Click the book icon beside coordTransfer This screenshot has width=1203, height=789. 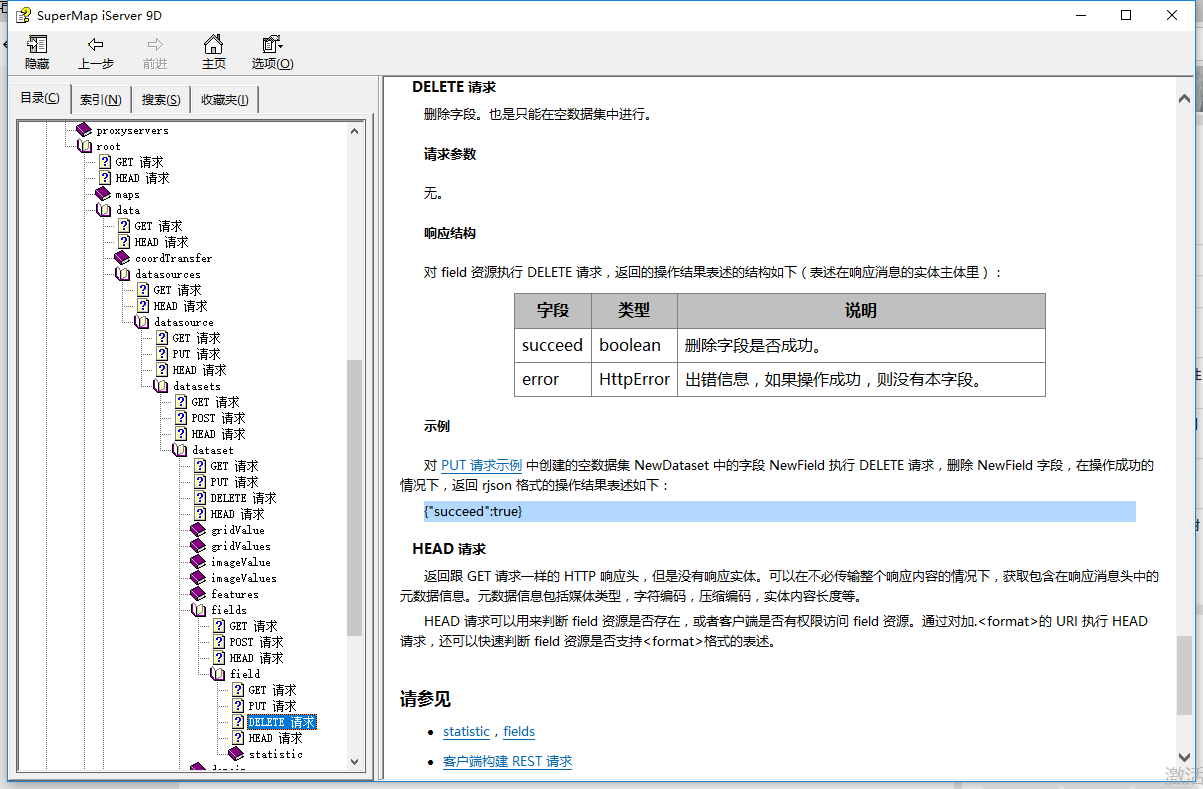(122, 258)
